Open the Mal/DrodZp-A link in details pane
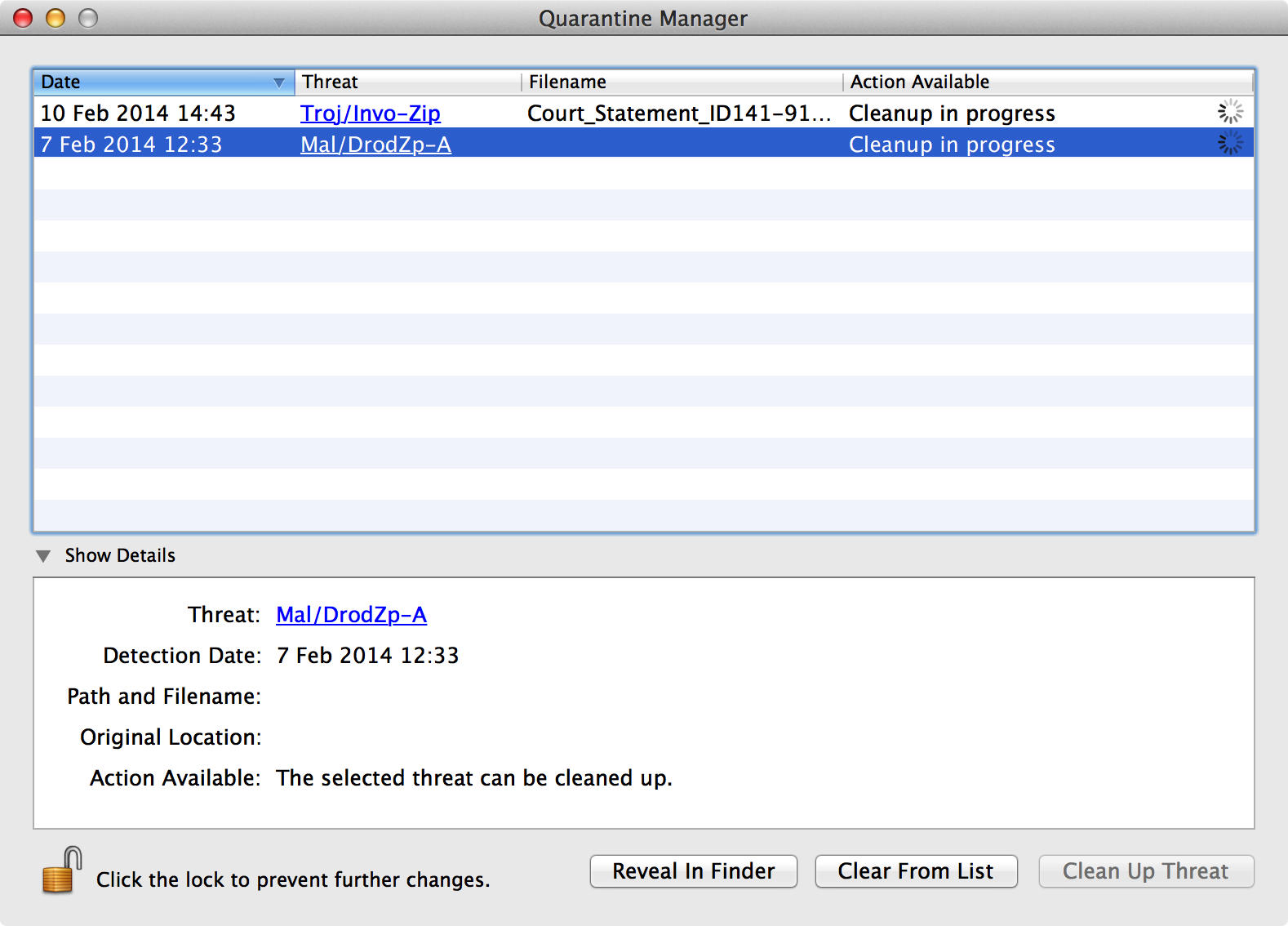This screenshot has height=926, width=1288. click(x=351, y=615)
